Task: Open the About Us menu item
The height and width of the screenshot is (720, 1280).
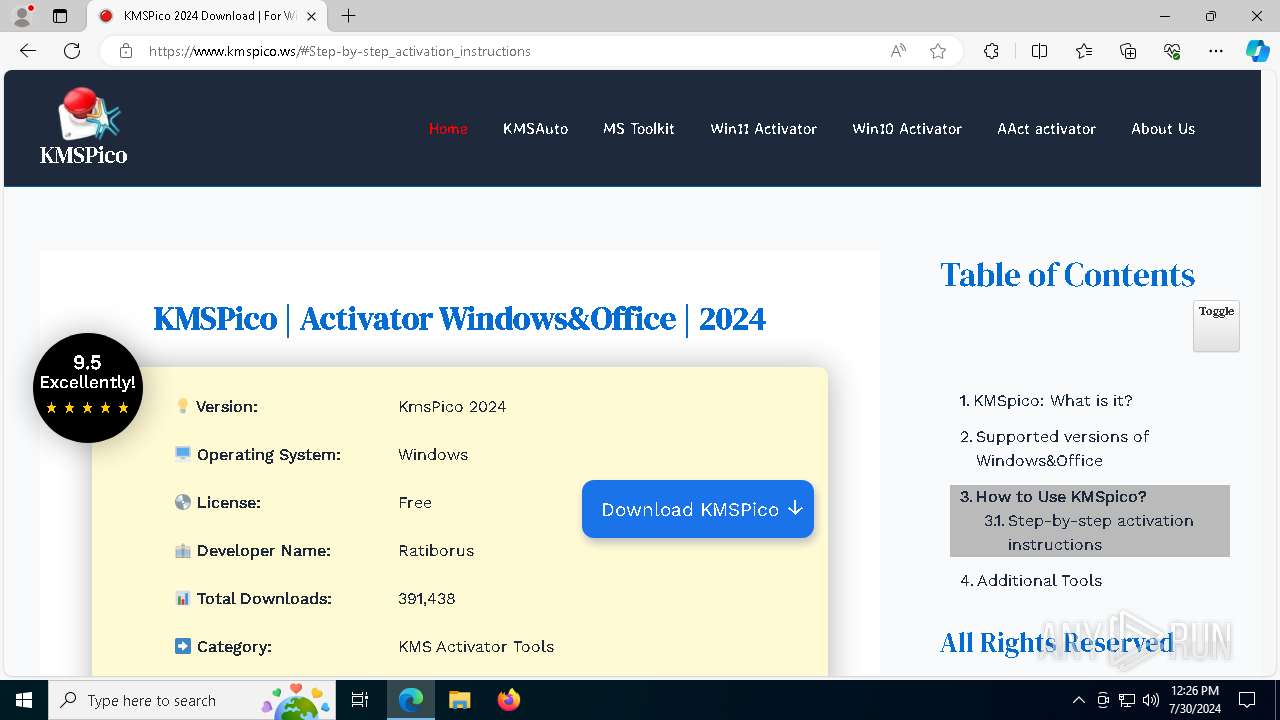Action: tap(1163, 128)
